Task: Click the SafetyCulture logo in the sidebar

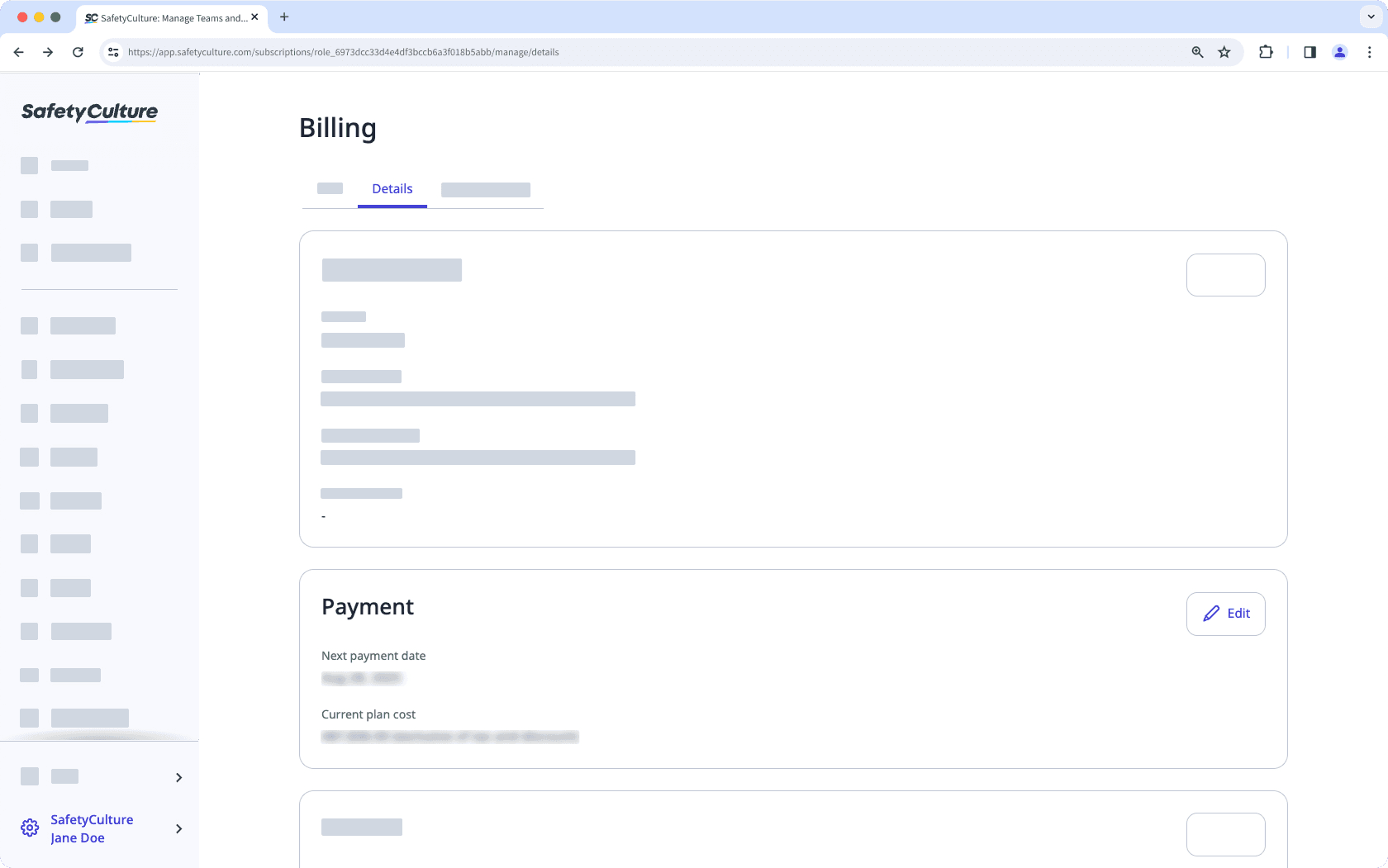Action: 88,112
